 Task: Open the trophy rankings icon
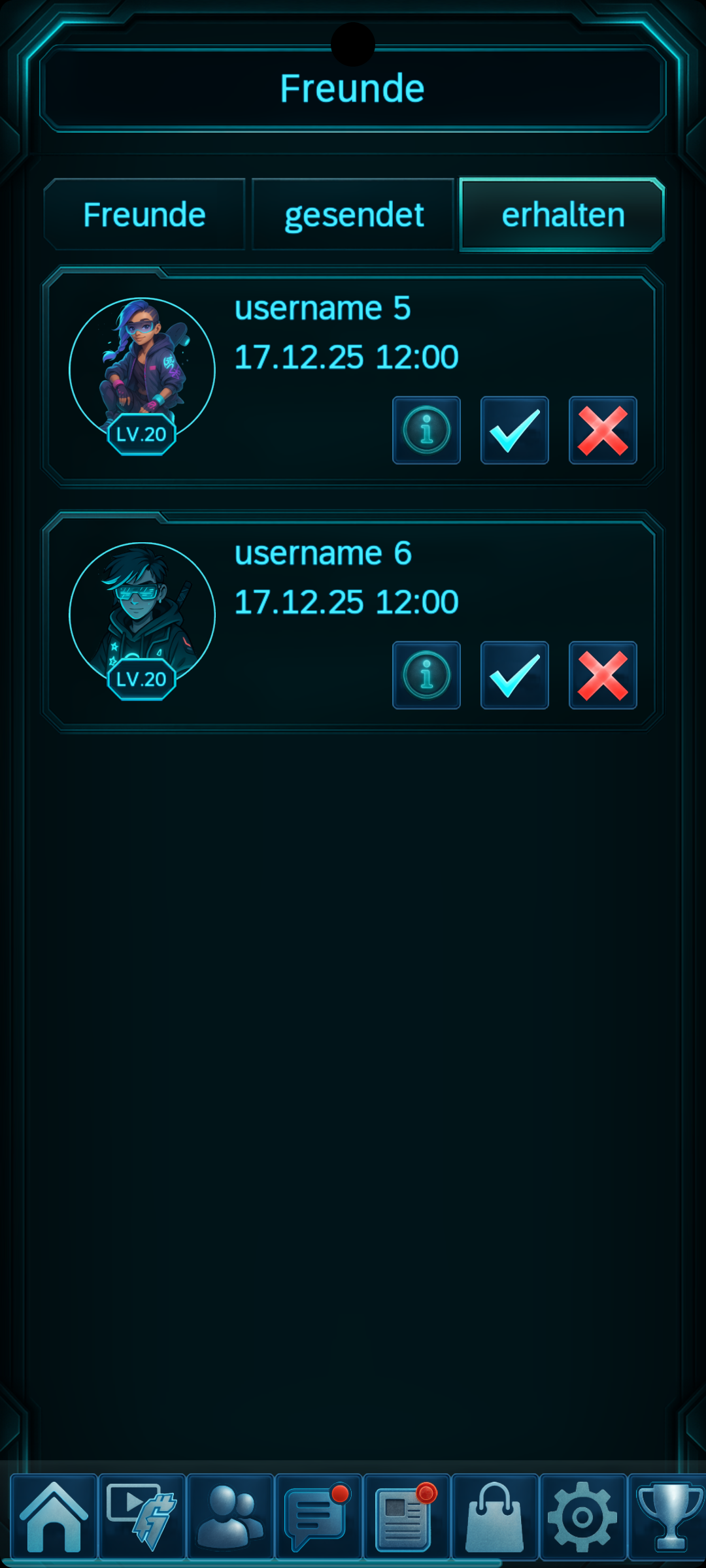pos(668,1517)
